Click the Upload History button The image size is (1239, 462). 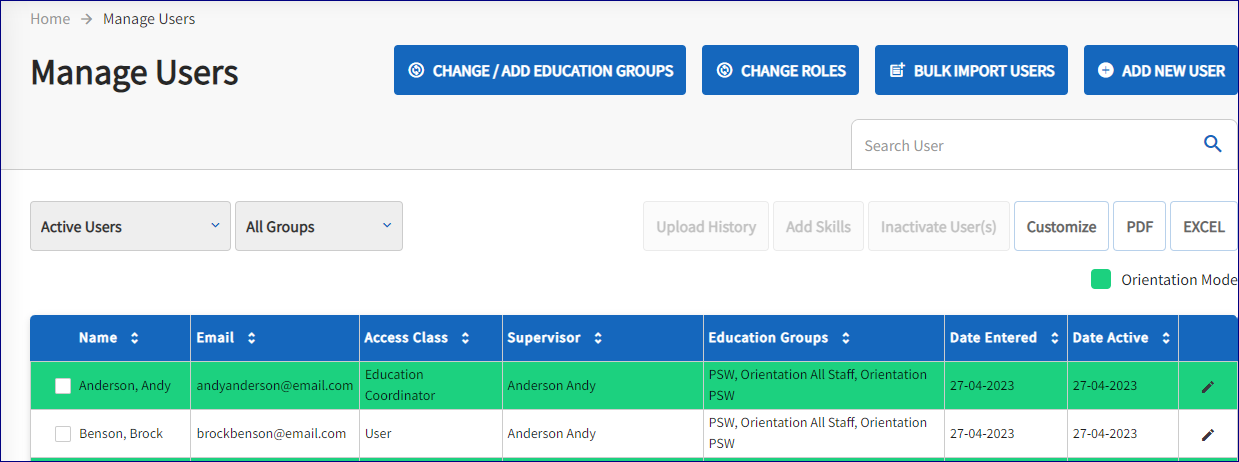[x=706, y=226]
